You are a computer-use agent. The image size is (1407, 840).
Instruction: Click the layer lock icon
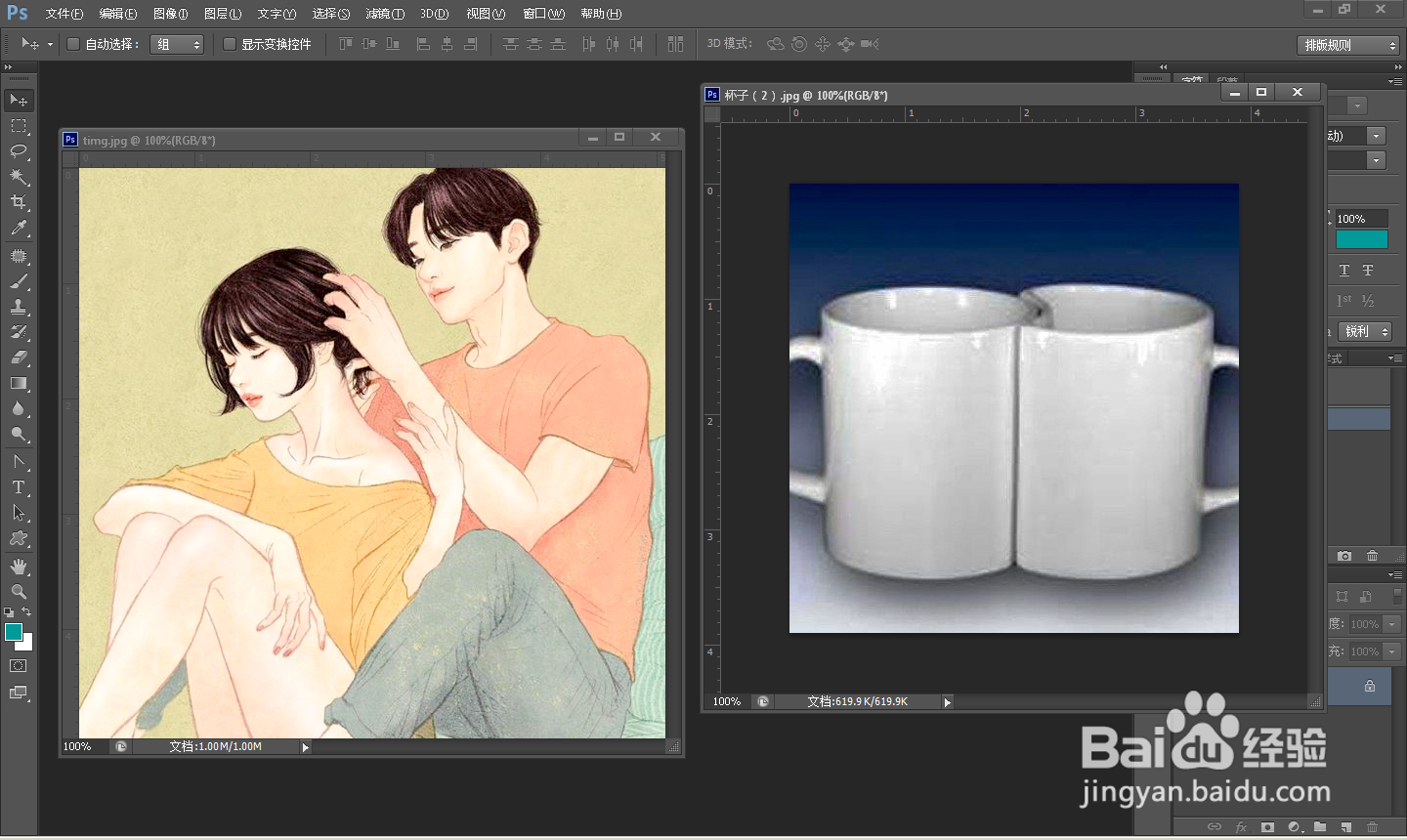(1370, 686)
